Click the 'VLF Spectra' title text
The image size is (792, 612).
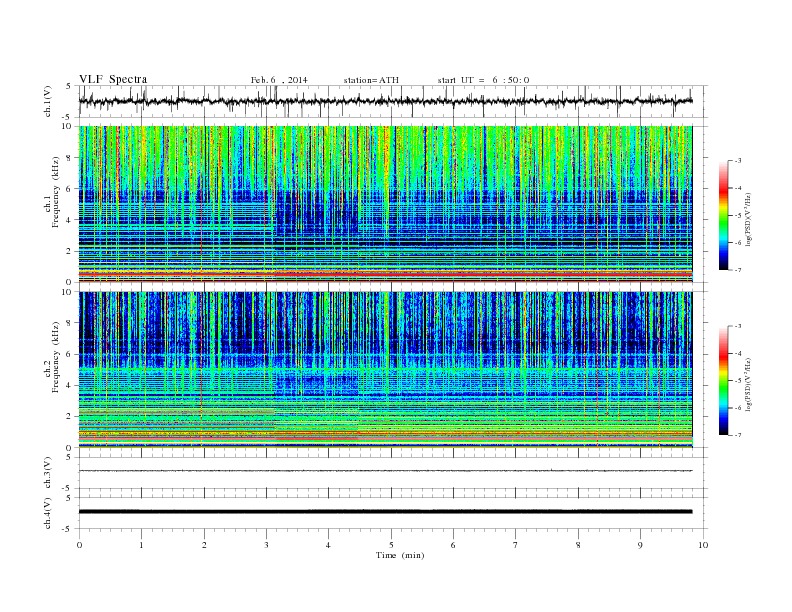coord(113,79)
